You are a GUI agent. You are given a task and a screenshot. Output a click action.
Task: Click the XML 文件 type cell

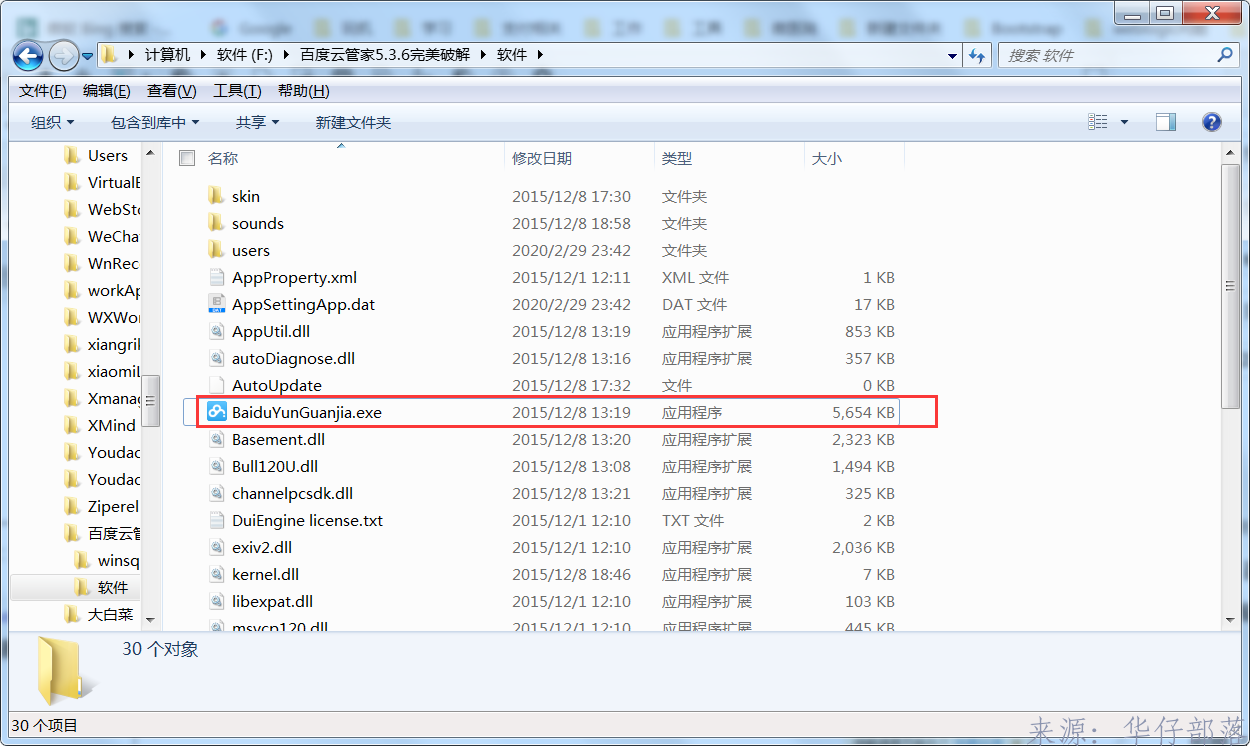[x=695, y=277]
